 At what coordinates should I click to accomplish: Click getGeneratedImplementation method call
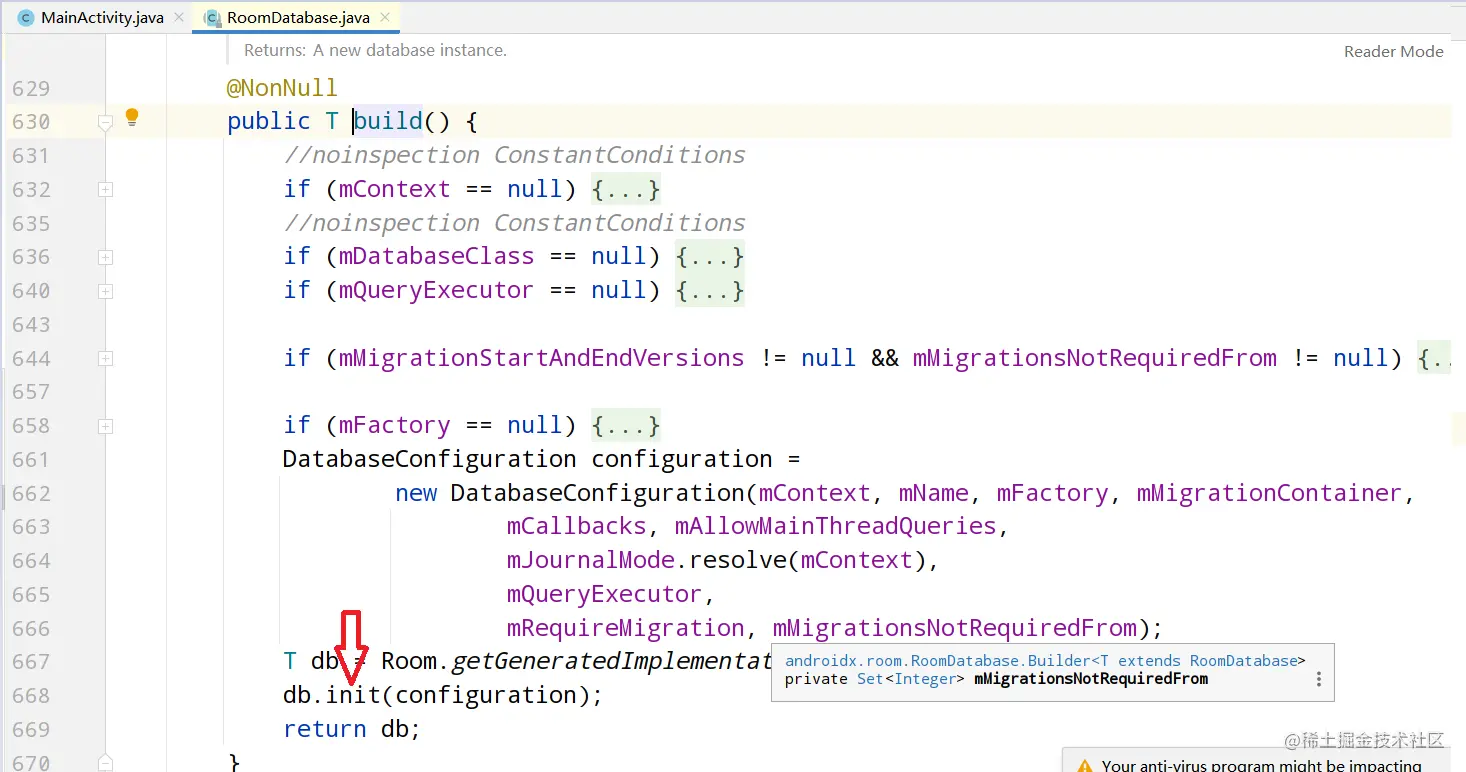[611, 661]
